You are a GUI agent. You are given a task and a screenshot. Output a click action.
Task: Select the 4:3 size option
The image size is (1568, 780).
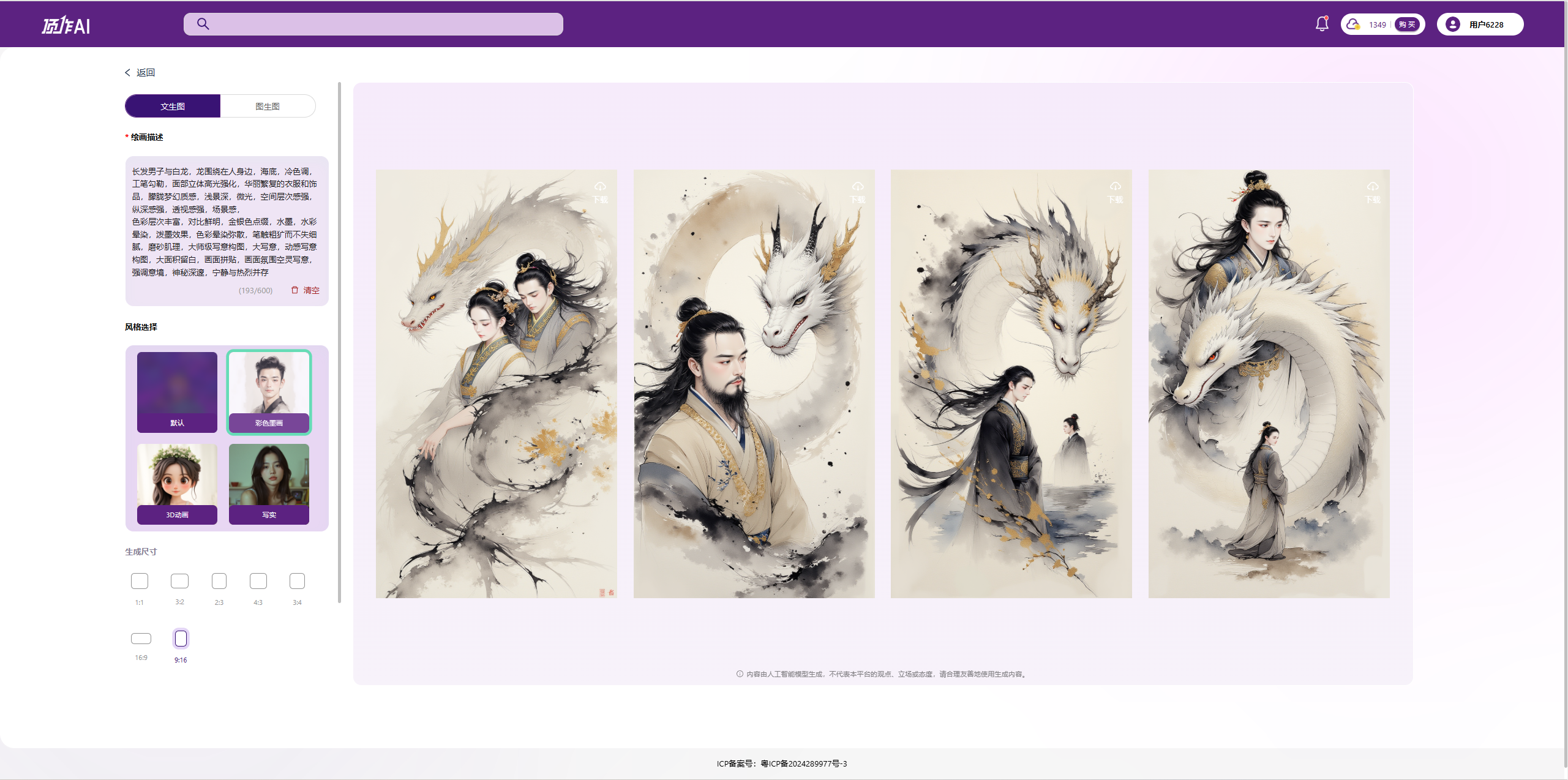(258, 581)
